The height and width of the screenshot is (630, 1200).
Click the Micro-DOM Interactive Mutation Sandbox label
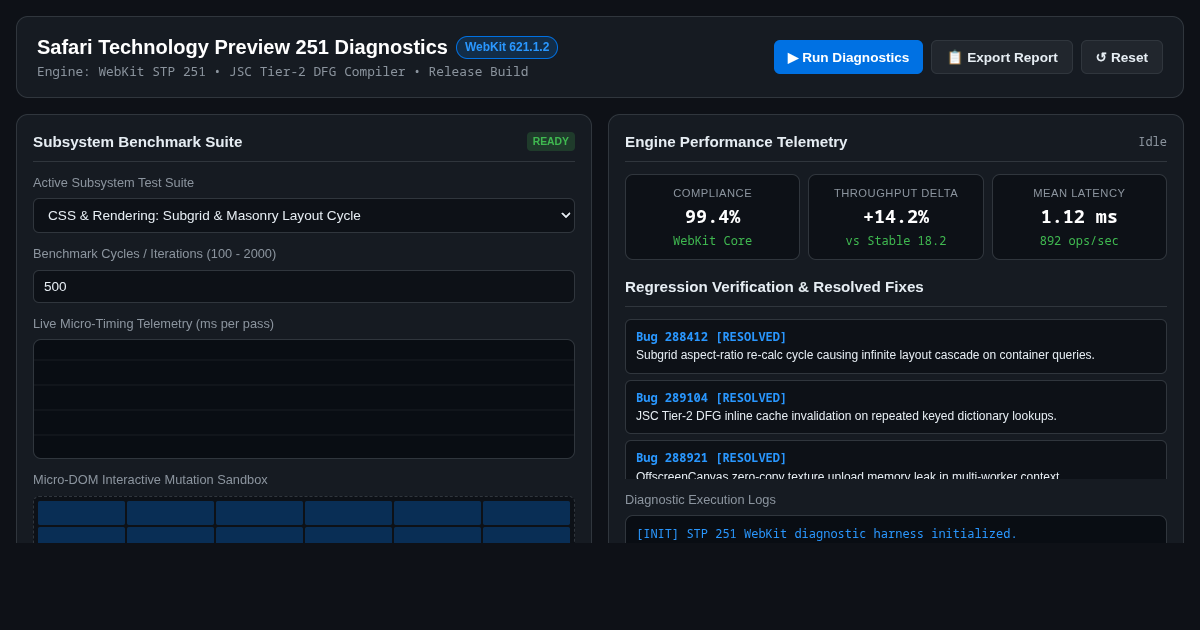point(150,480)
